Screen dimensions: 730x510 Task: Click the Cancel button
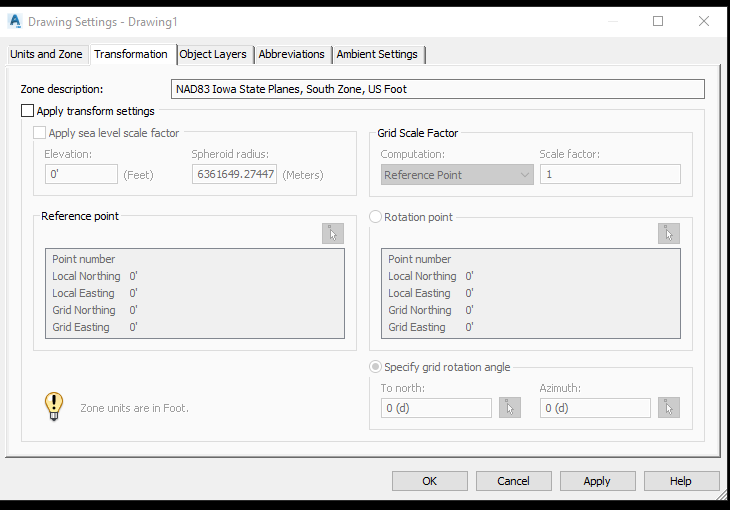click(x=513, y=481)
